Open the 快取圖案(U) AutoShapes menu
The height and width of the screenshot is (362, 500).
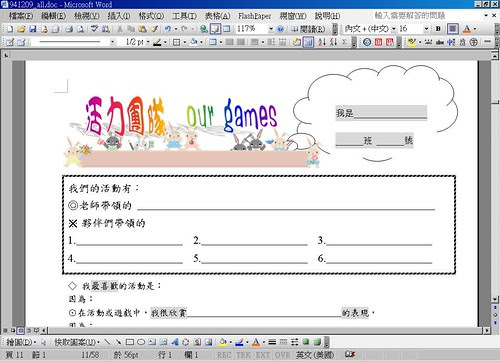(x=77, y=342)
